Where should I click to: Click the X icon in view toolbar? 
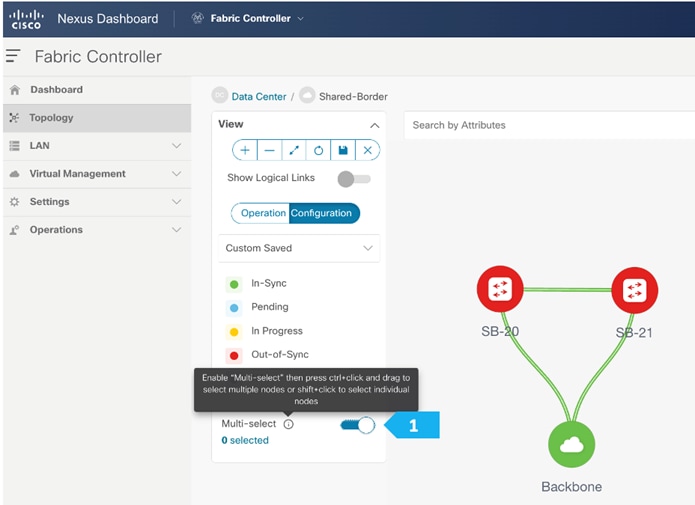coord(367,150)
